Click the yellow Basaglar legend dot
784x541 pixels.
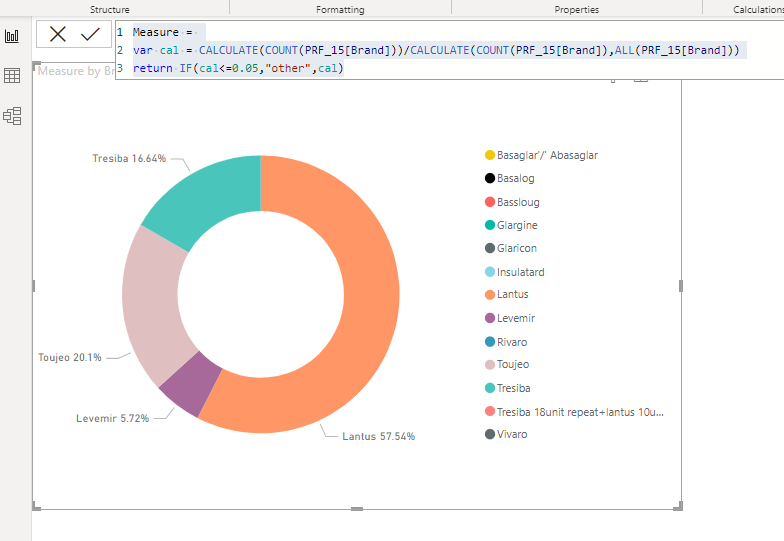[490, 155]
